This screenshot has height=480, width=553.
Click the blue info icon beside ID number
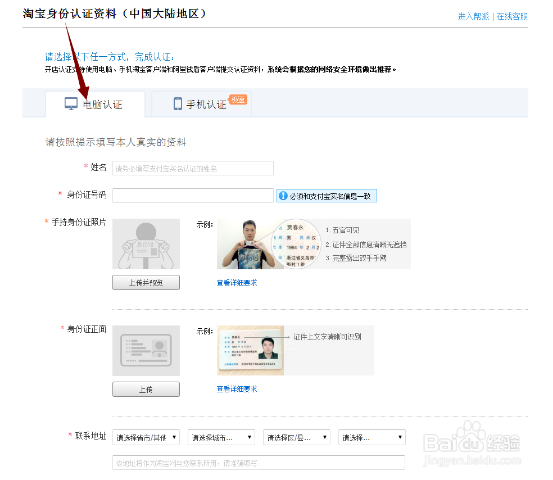(x=283, y=196)
